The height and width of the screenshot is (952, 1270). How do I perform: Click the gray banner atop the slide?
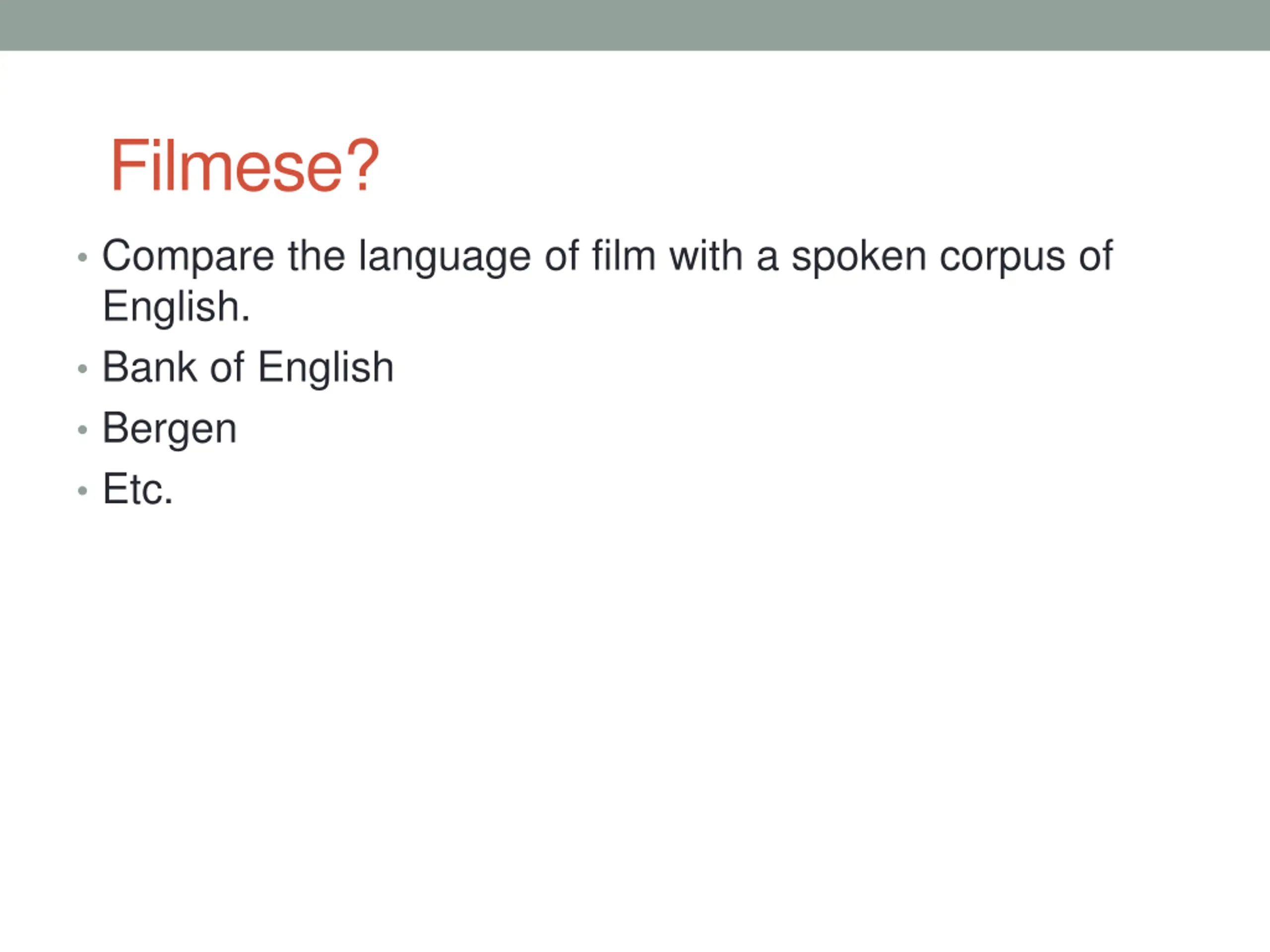[635, 25]
